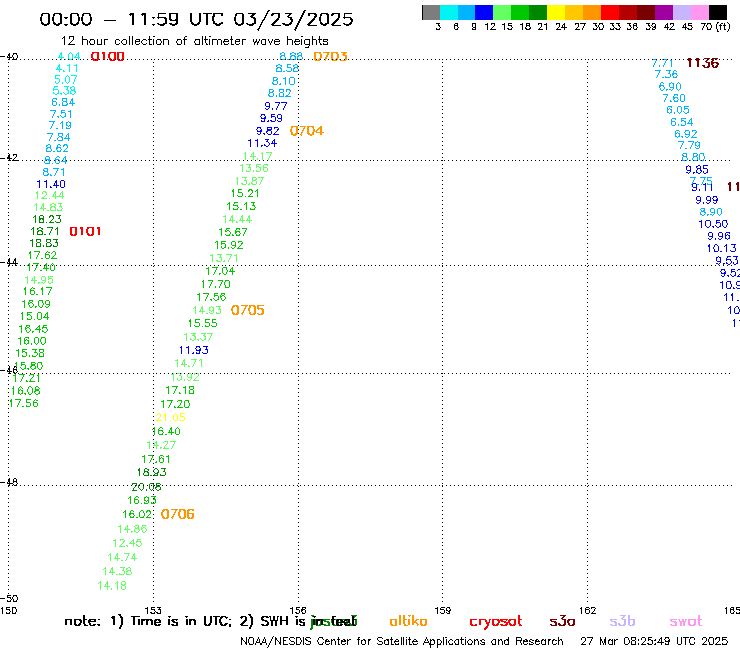740x650 pixels.
Task: Click the wave height reading 18.23
Action: tap(47, 219)
